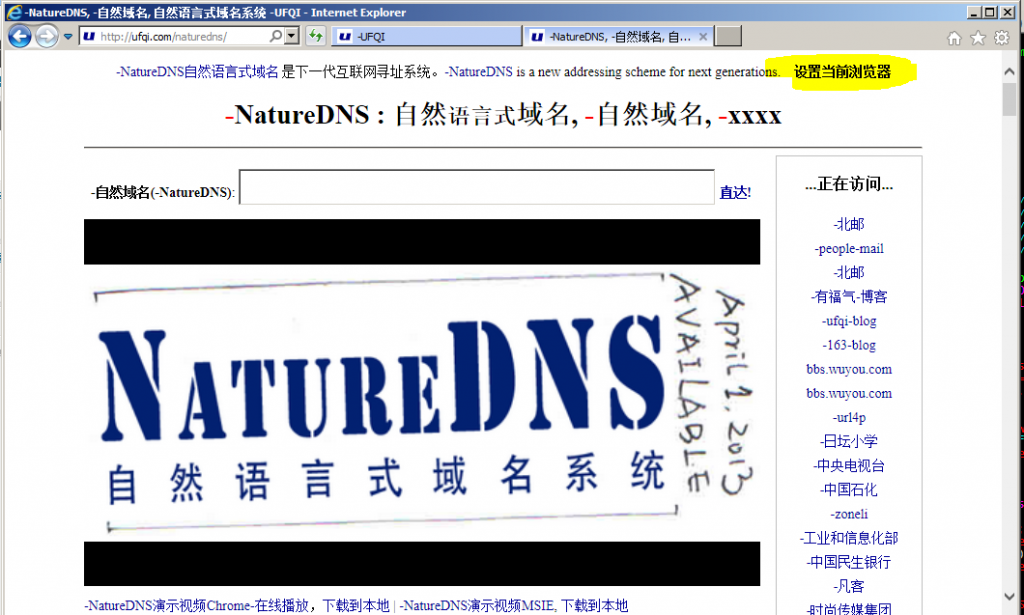Open the -中央电视台 sidebar link
Screen dimensions: 1024x615
tap(848, 465)
